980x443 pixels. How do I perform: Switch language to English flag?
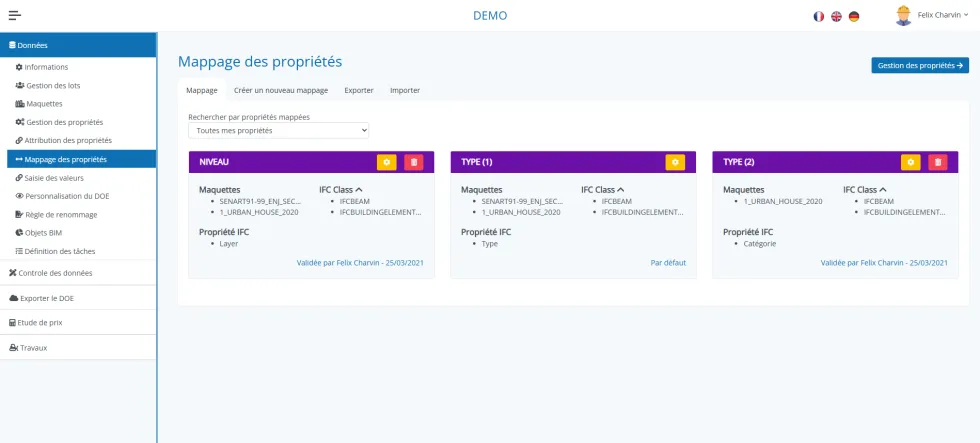point(836,16)
